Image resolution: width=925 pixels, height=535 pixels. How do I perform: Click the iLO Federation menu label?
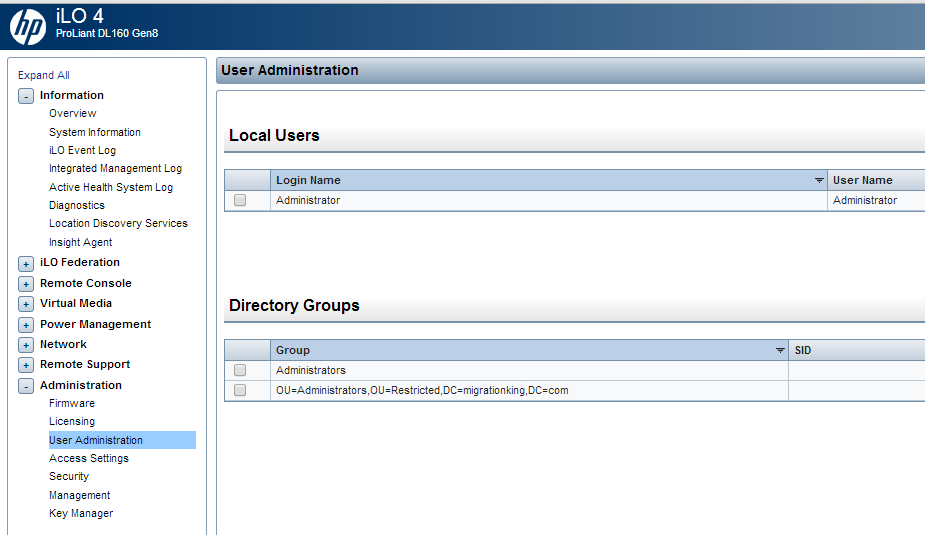(x=80, y=262)
